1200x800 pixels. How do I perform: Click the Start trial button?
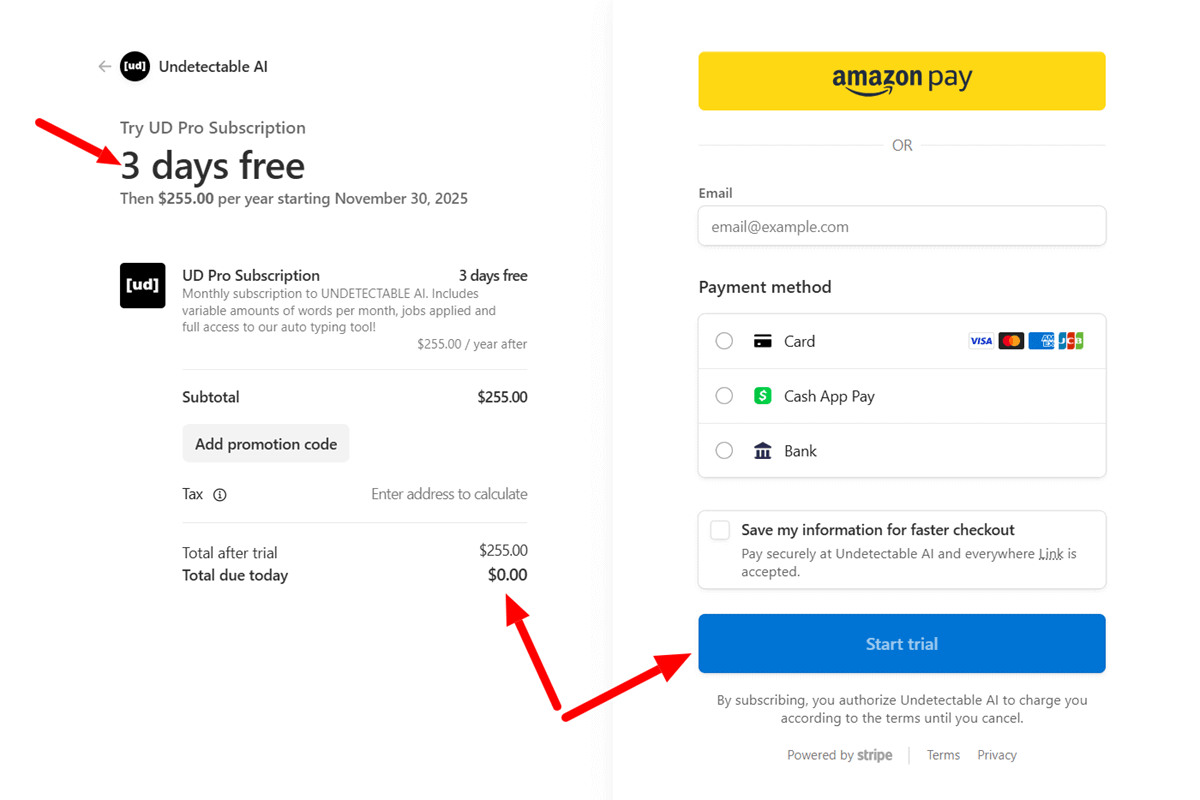coord(901,643)
